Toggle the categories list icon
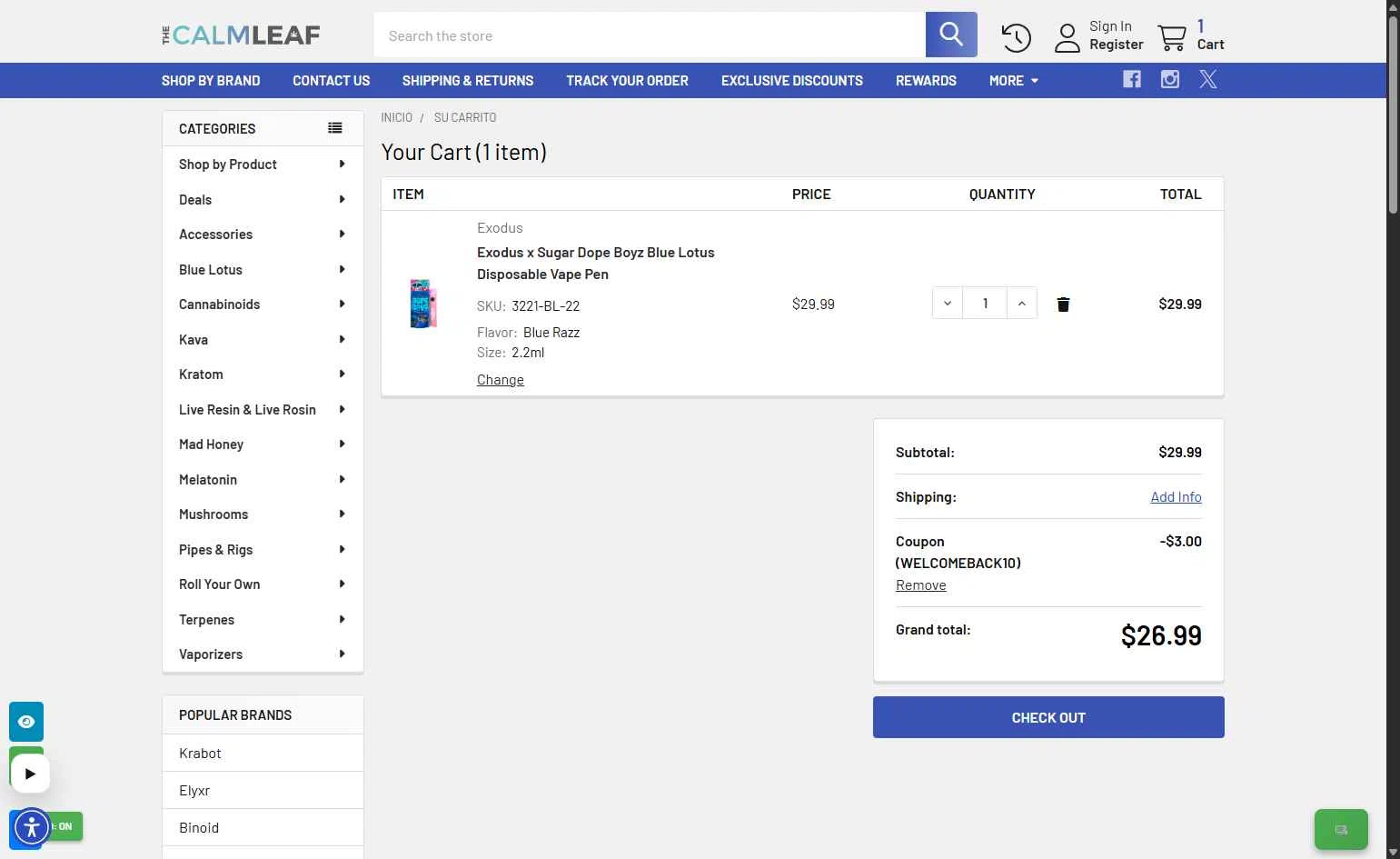This screenshot has height=859, width=1400. click(335, 128)
